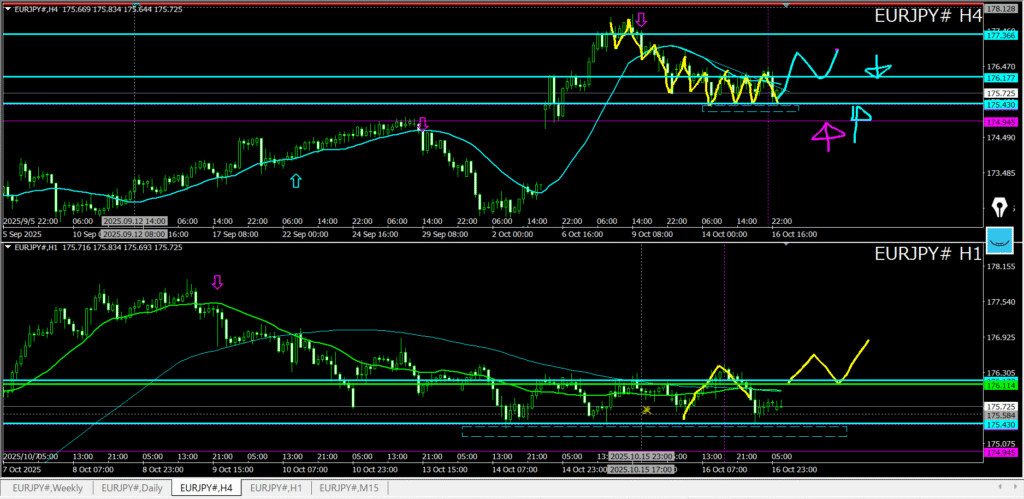Viewport: 1024px width, 499px height.
Task: Open the EURJPY#,H1 chart title dropdown triangle
Action: pos(7,246)
